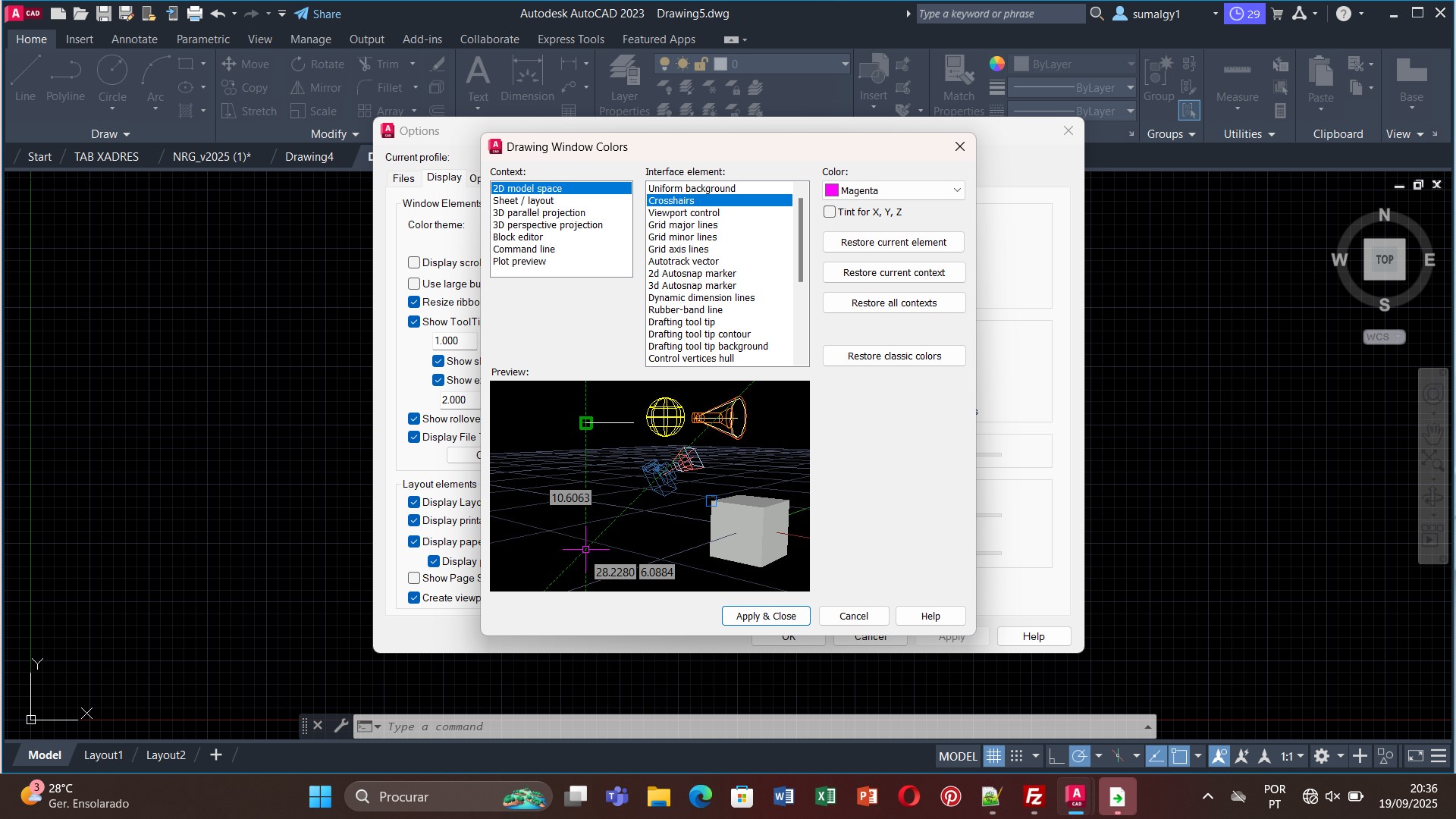Click Restore classic colors button
The image size is (1456, 819).
[x=893, y=356]
